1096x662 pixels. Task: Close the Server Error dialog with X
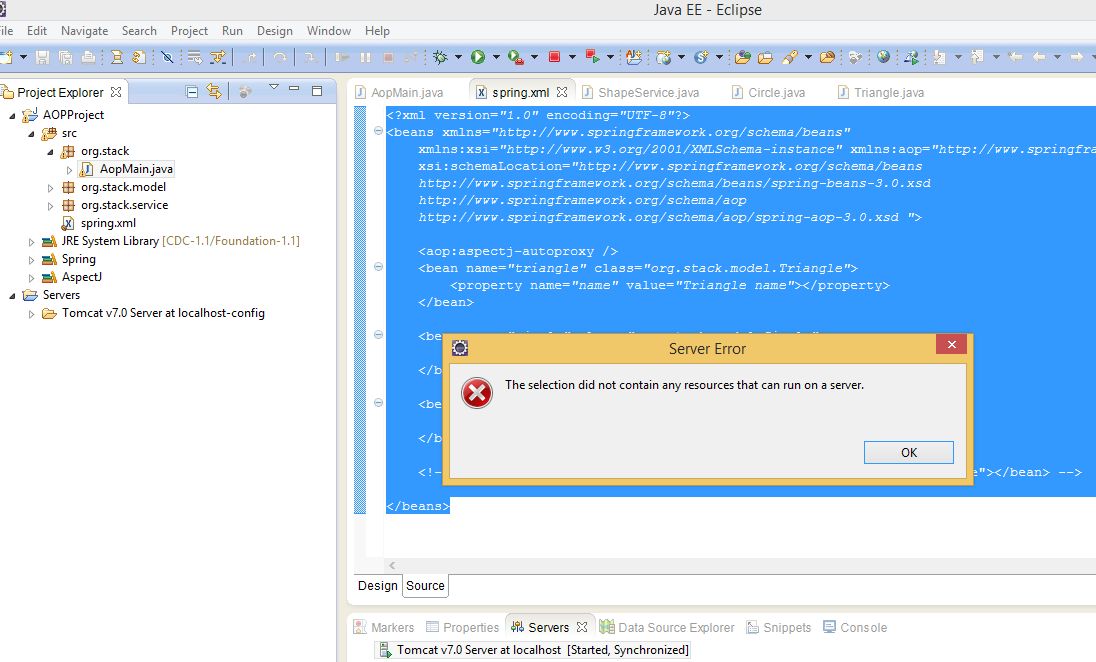pyautogui.click(x=951, y=345)
